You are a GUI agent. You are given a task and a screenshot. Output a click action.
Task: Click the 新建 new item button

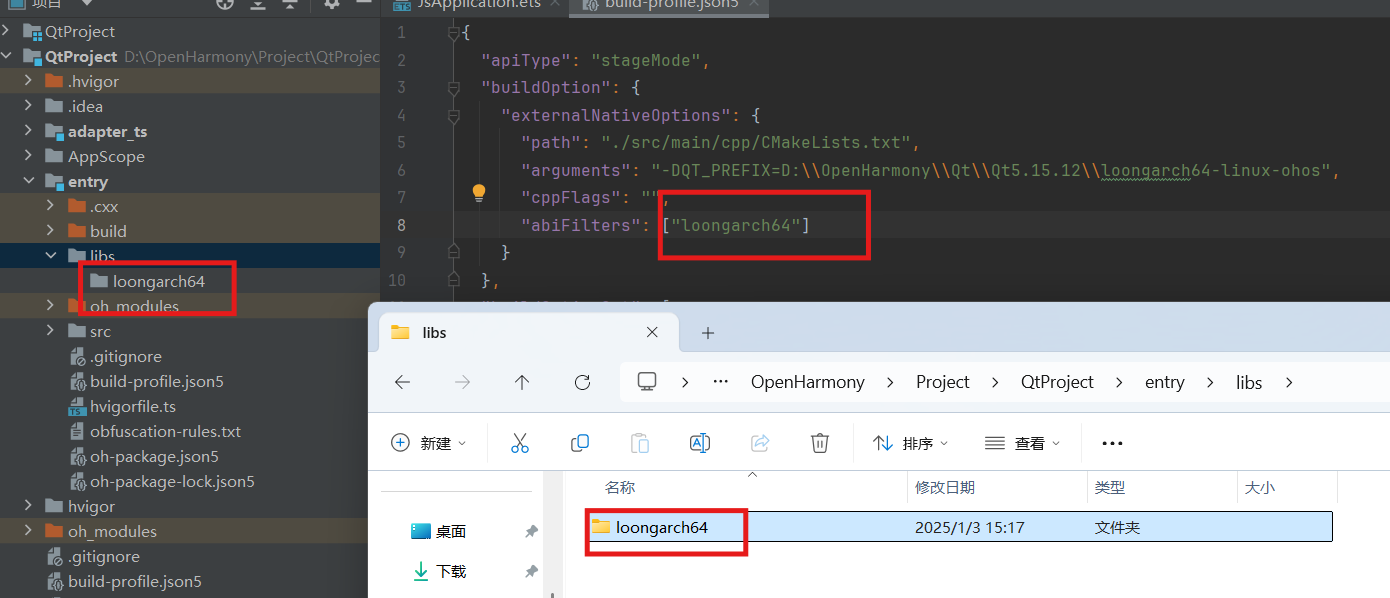[429, 443]
